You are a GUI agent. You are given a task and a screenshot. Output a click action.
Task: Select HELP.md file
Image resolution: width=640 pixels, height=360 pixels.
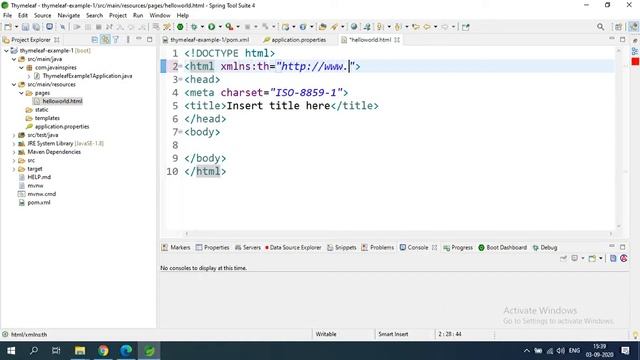tap(39, 177)
